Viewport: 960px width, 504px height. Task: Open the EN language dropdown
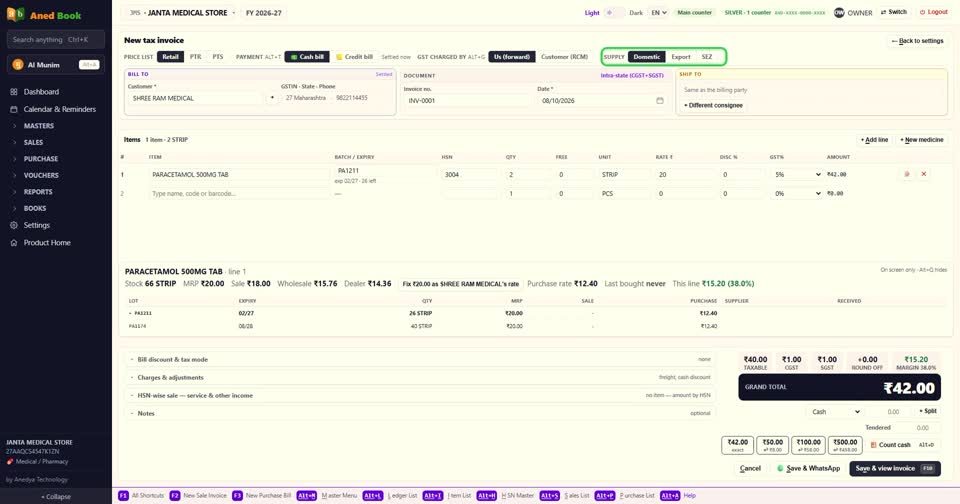pos(658,13)
